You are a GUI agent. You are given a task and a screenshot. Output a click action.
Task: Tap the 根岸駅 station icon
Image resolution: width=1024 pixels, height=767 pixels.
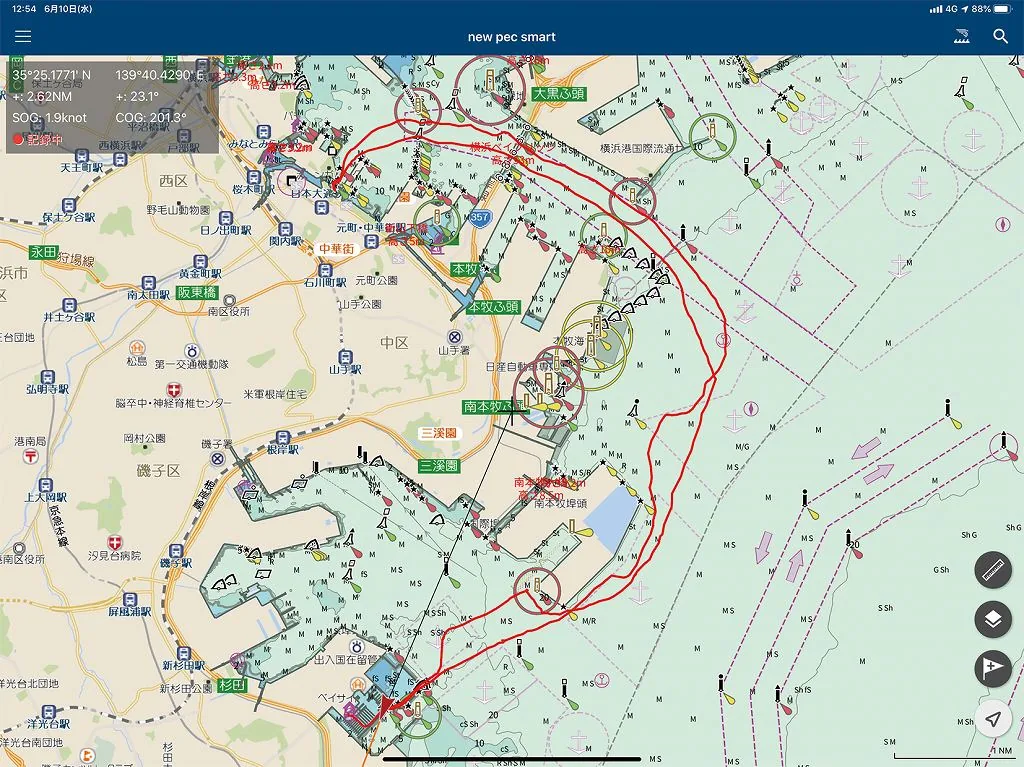pyautogui.click(x=283, y=438)
